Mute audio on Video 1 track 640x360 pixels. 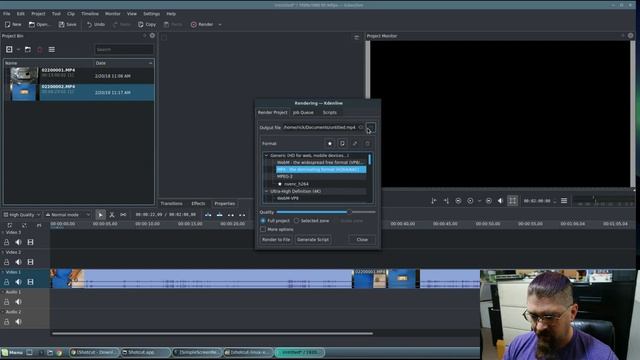tap(18, 282)
